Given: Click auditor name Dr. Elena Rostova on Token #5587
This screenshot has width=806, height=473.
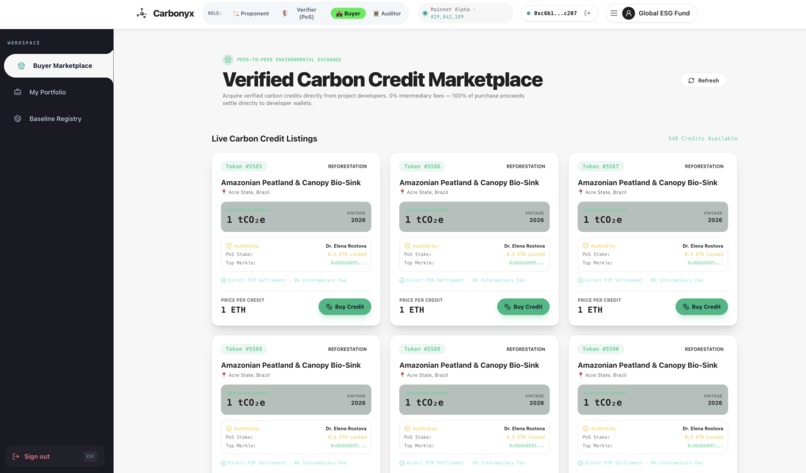Looking at the screenshot, I should (703, 246).
